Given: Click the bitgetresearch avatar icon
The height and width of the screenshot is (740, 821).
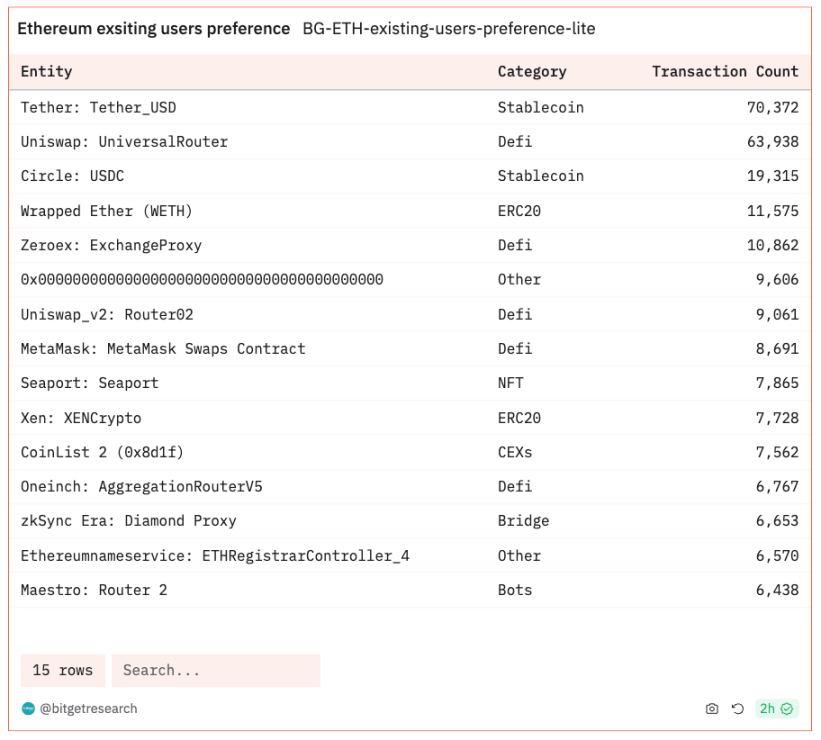Looking at the screenshot, I should (28, 709).
